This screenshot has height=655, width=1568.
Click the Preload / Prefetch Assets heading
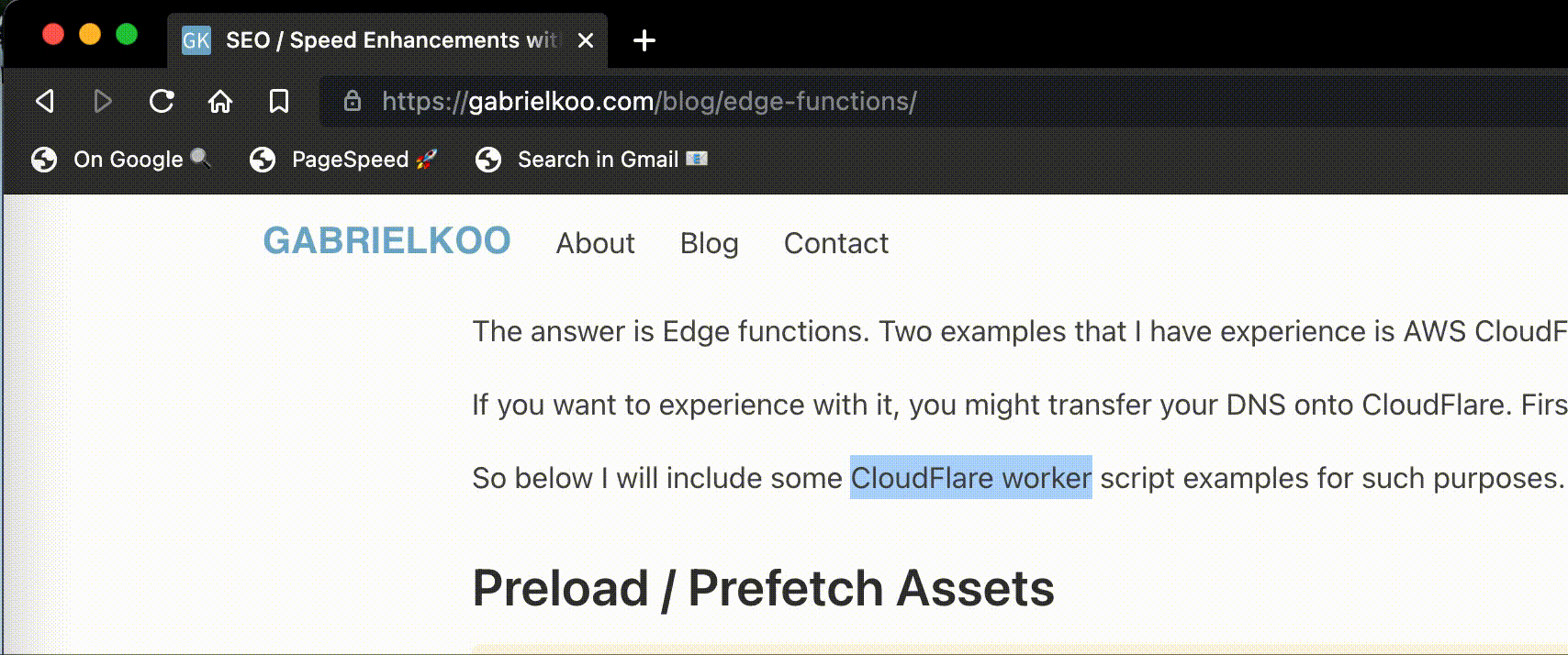coord(763,588)
